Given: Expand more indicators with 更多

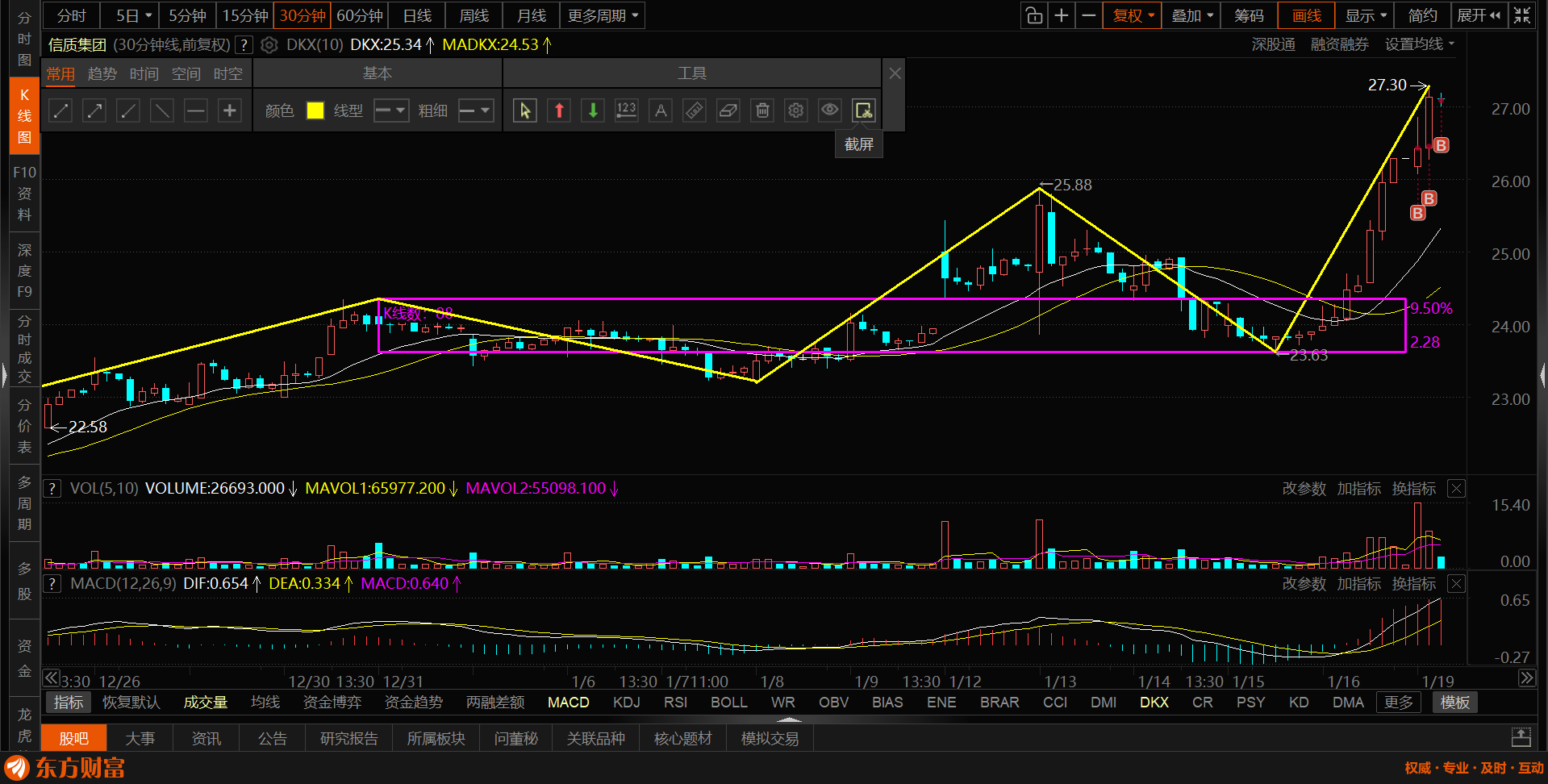Looking at the screenshot, I should [x=1399, y=703].
